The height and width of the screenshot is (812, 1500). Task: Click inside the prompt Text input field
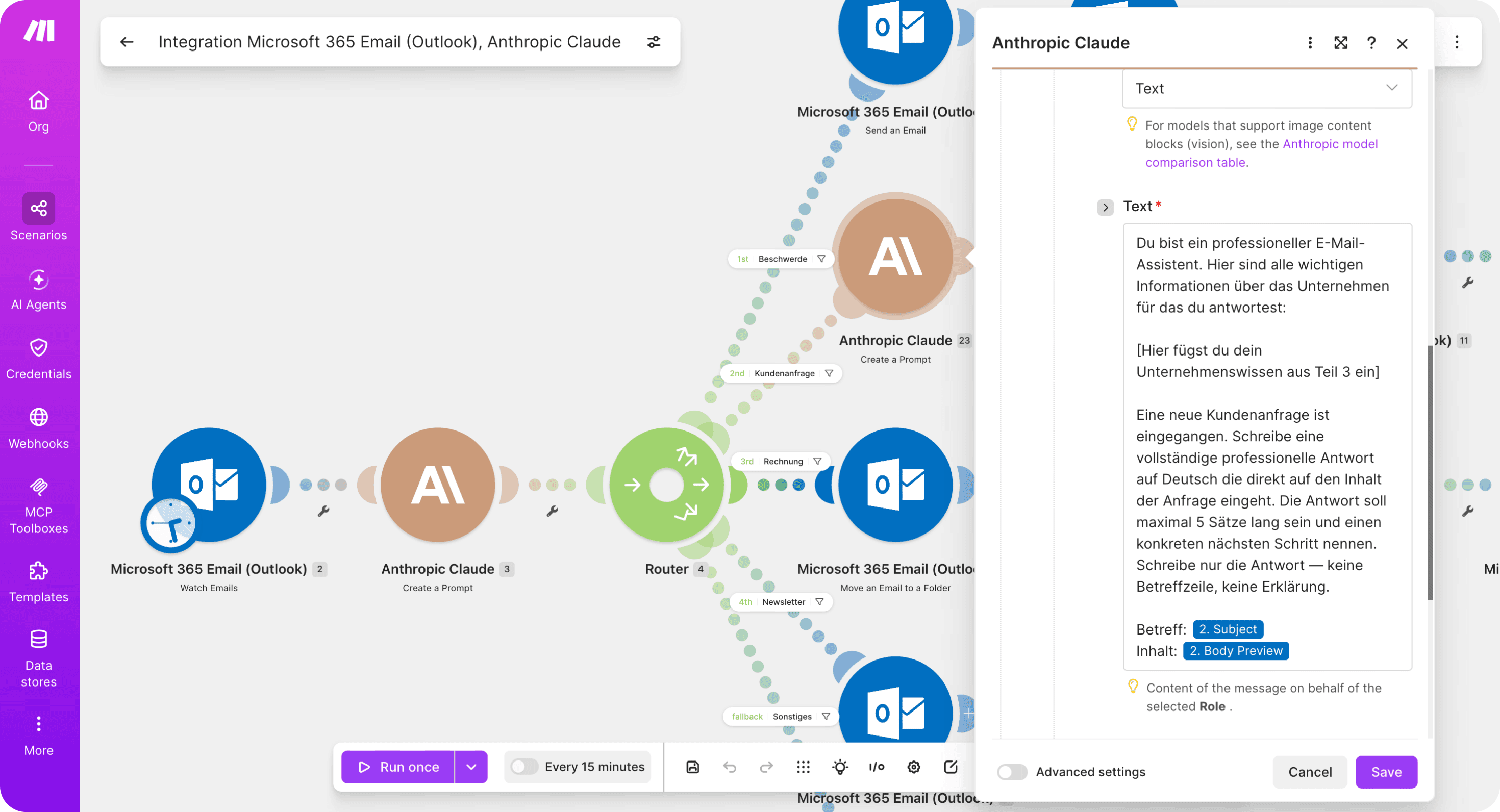[x=1267, y=446]
